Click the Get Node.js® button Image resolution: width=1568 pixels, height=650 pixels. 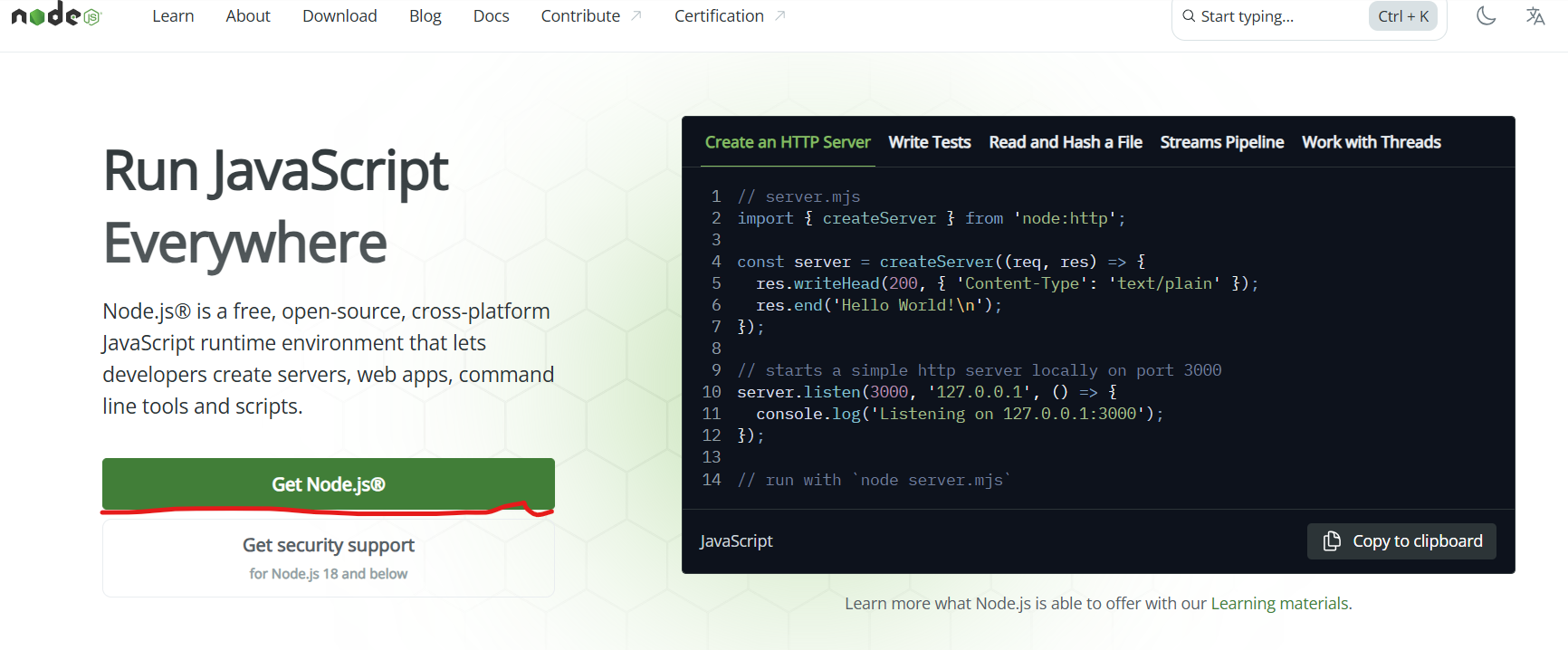(329, 484)
